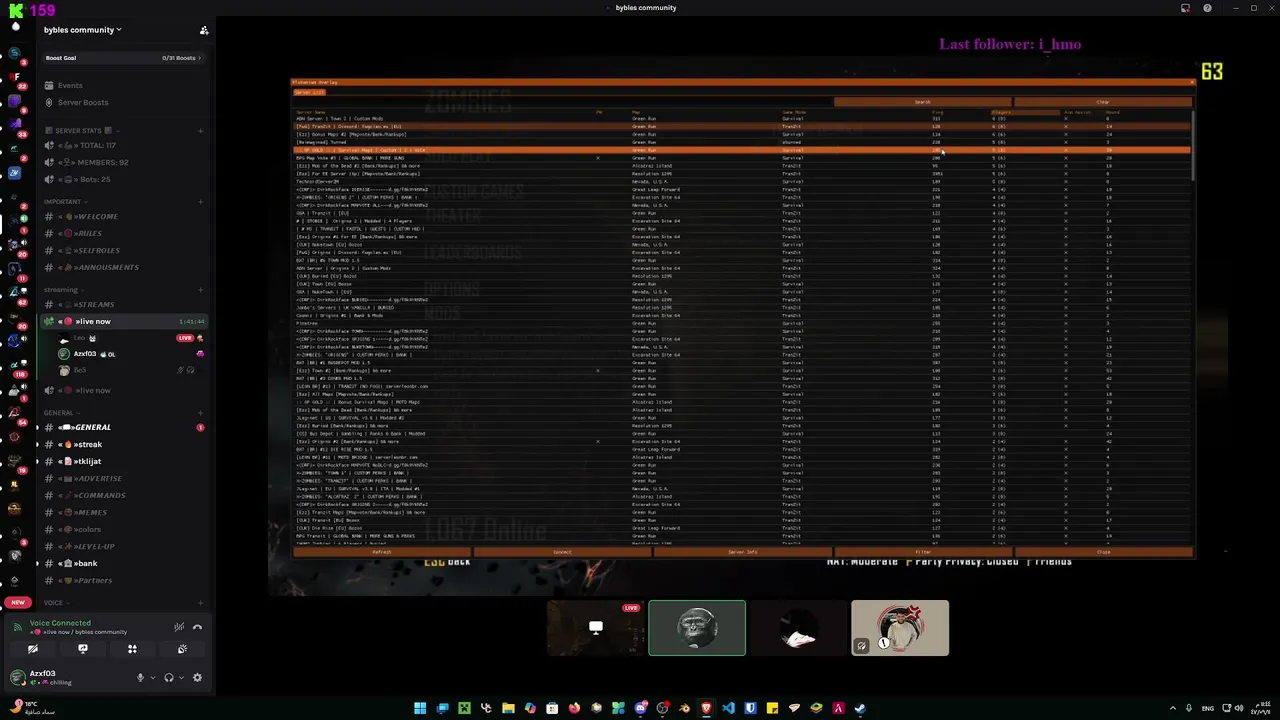This screenshot has width=1280, height=720.
Task: Open the ADVERTISE text channel
Action: [124, 478]
